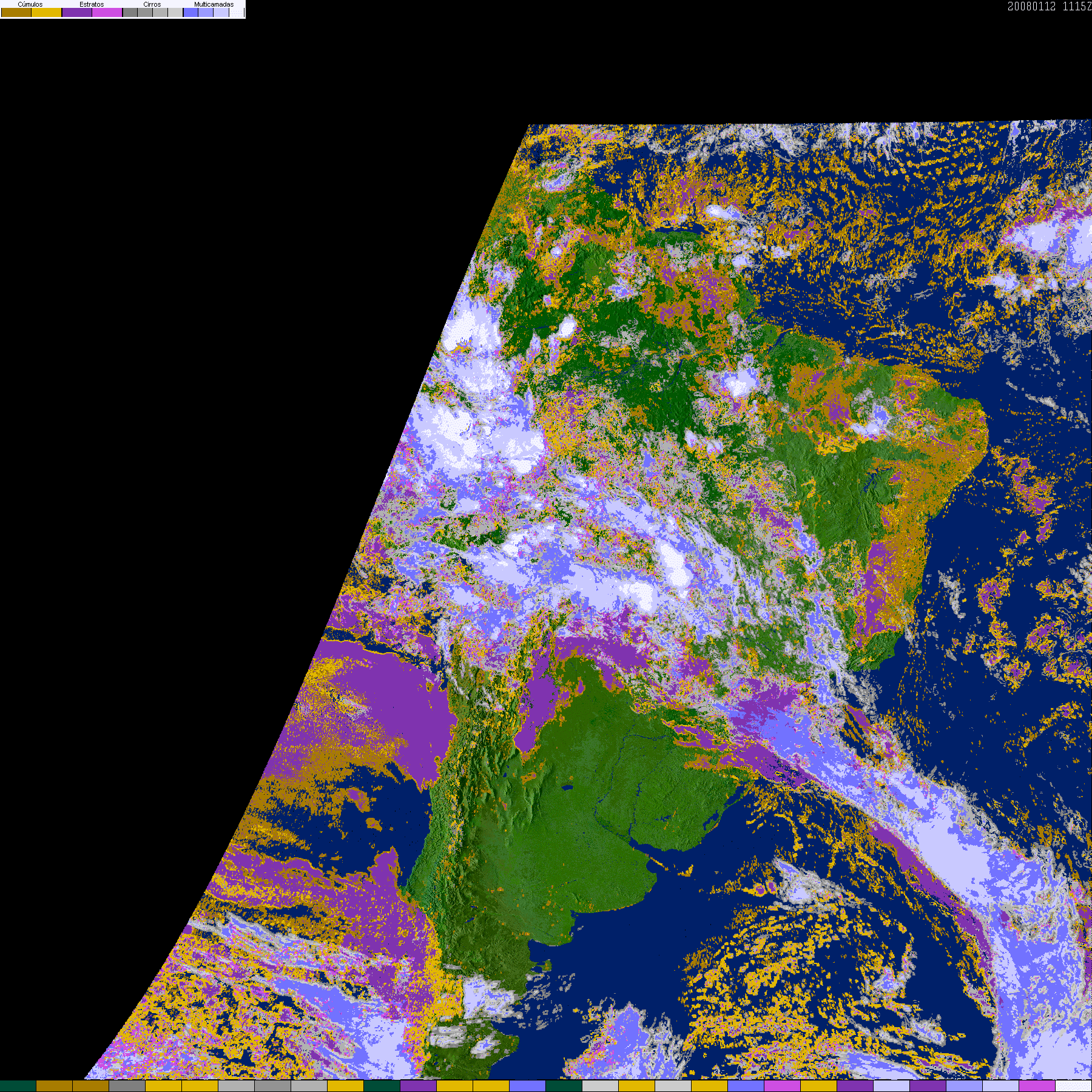The width and height of the screenshot is (1092, 1092).
Task: Pick the dark purple Estratos legend swatch
Action: [x=77, y=13]
